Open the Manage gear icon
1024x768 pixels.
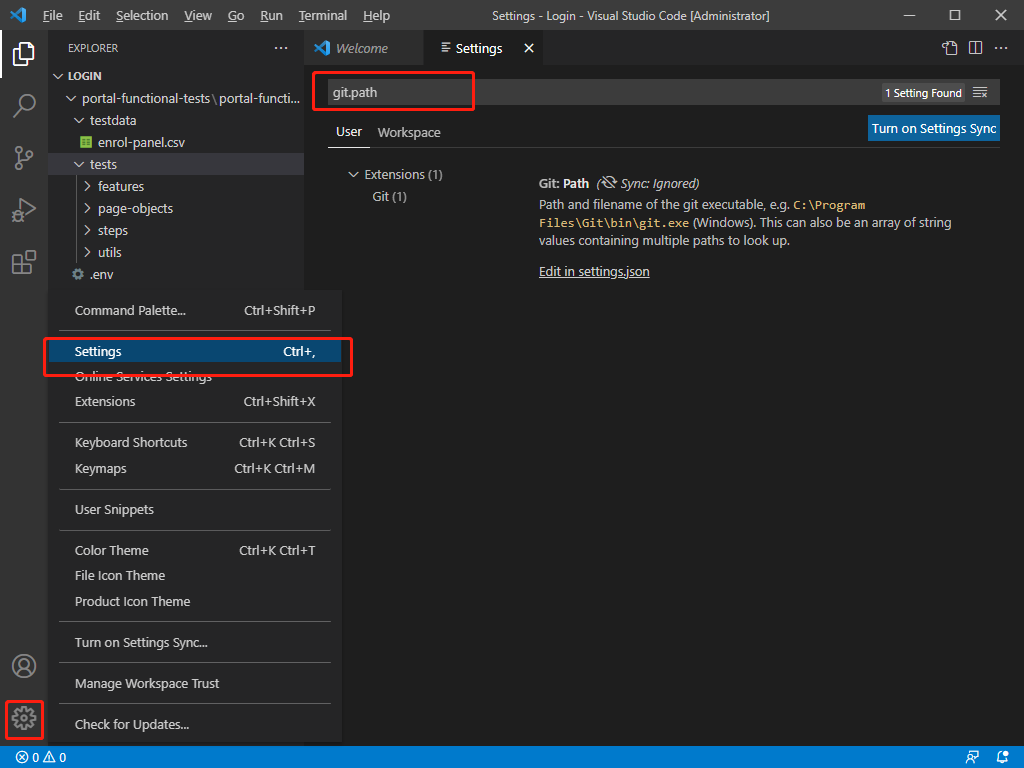pyautogui.click(x=23, y=720)
